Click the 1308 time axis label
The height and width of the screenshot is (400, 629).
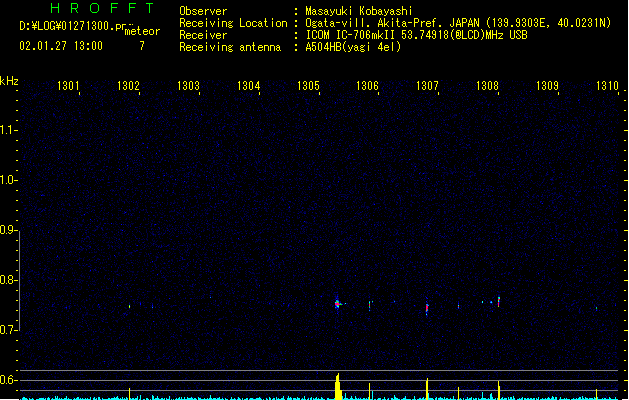(x=487, y=85)
